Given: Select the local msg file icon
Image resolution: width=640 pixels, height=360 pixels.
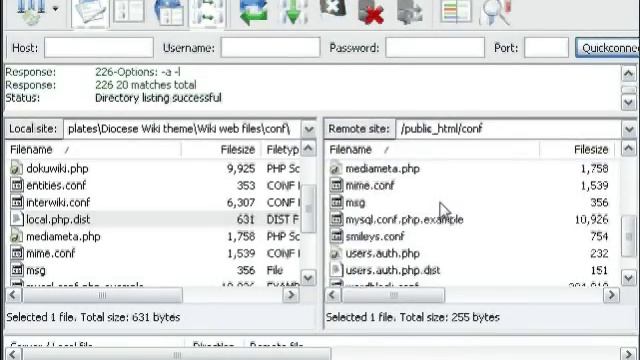Looking at the screenshot, I should (x=17, y=270).
